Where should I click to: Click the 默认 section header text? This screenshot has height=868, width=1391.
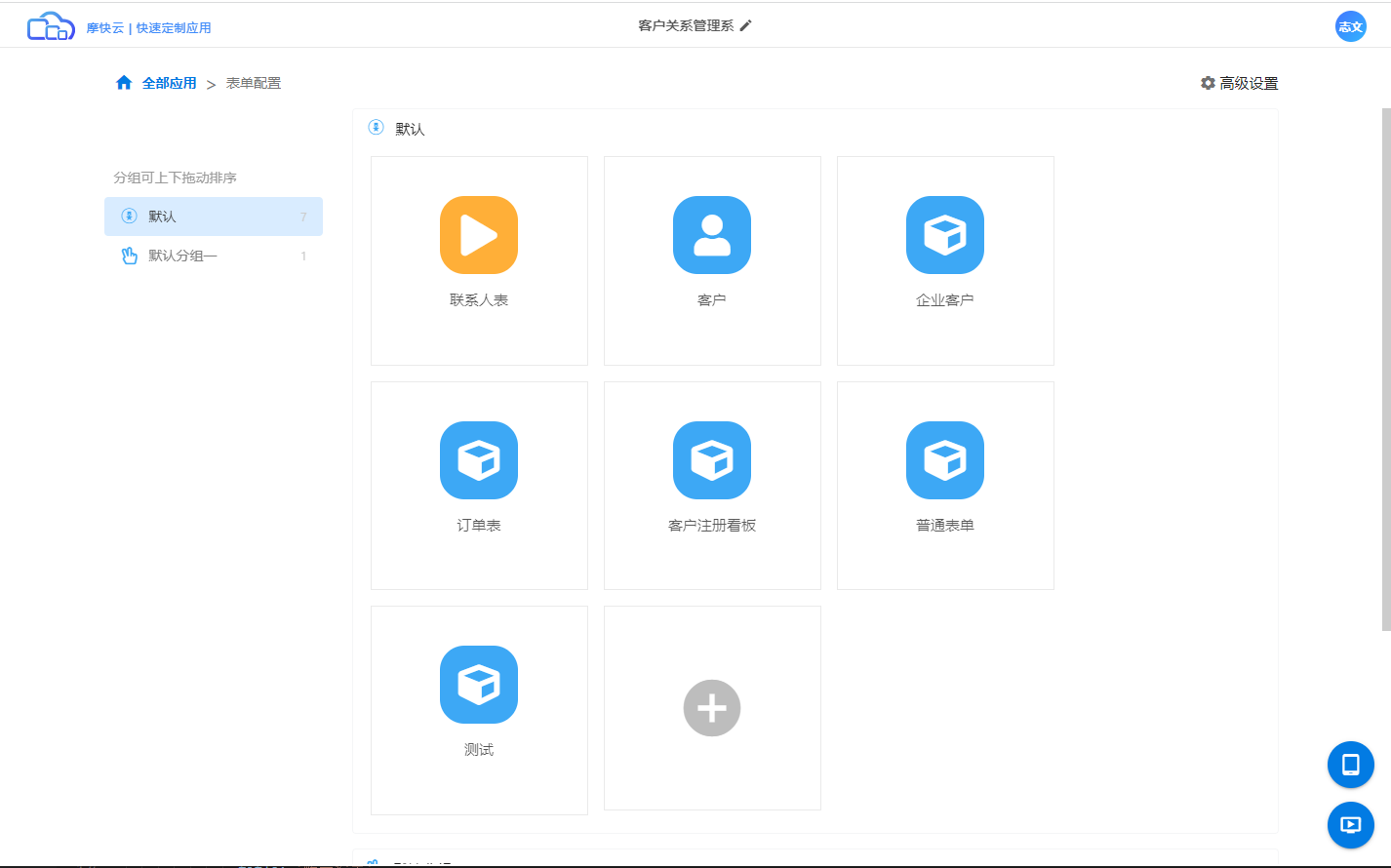(x=410, y=129)
